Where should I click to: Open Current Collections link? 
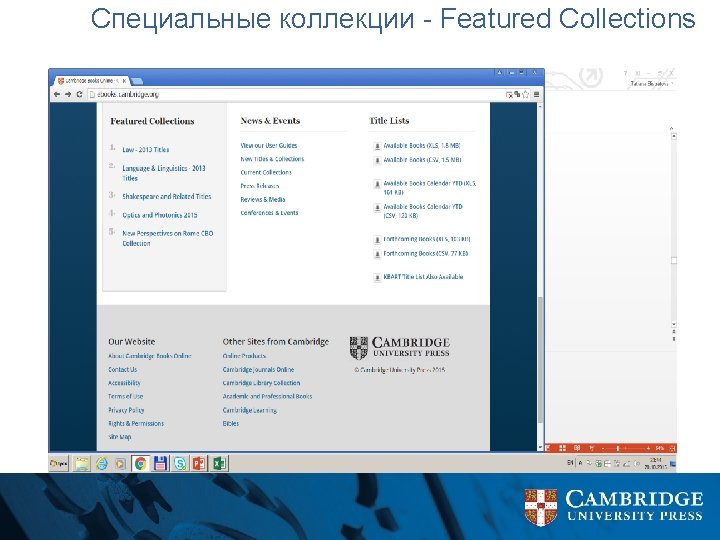[x=266, y=173]
